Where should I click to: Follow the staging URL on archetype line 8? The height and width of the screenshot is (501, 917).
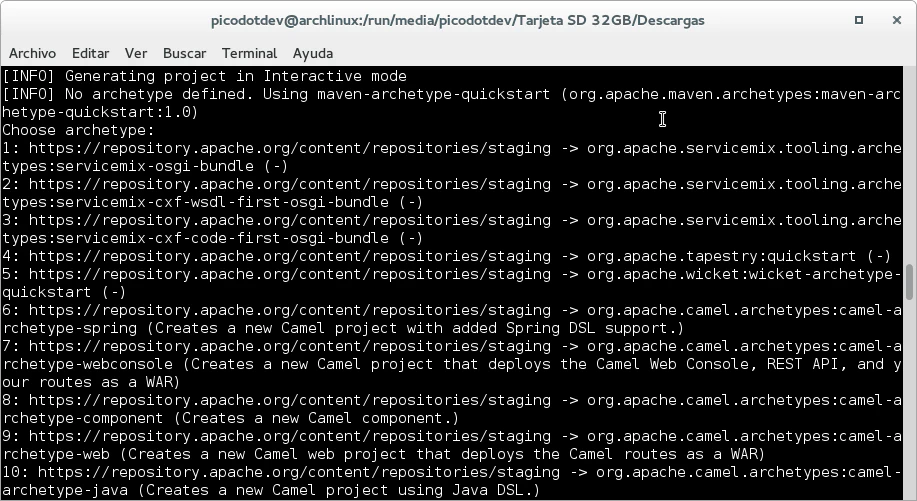pyautogui.click(x=289, y=400)
